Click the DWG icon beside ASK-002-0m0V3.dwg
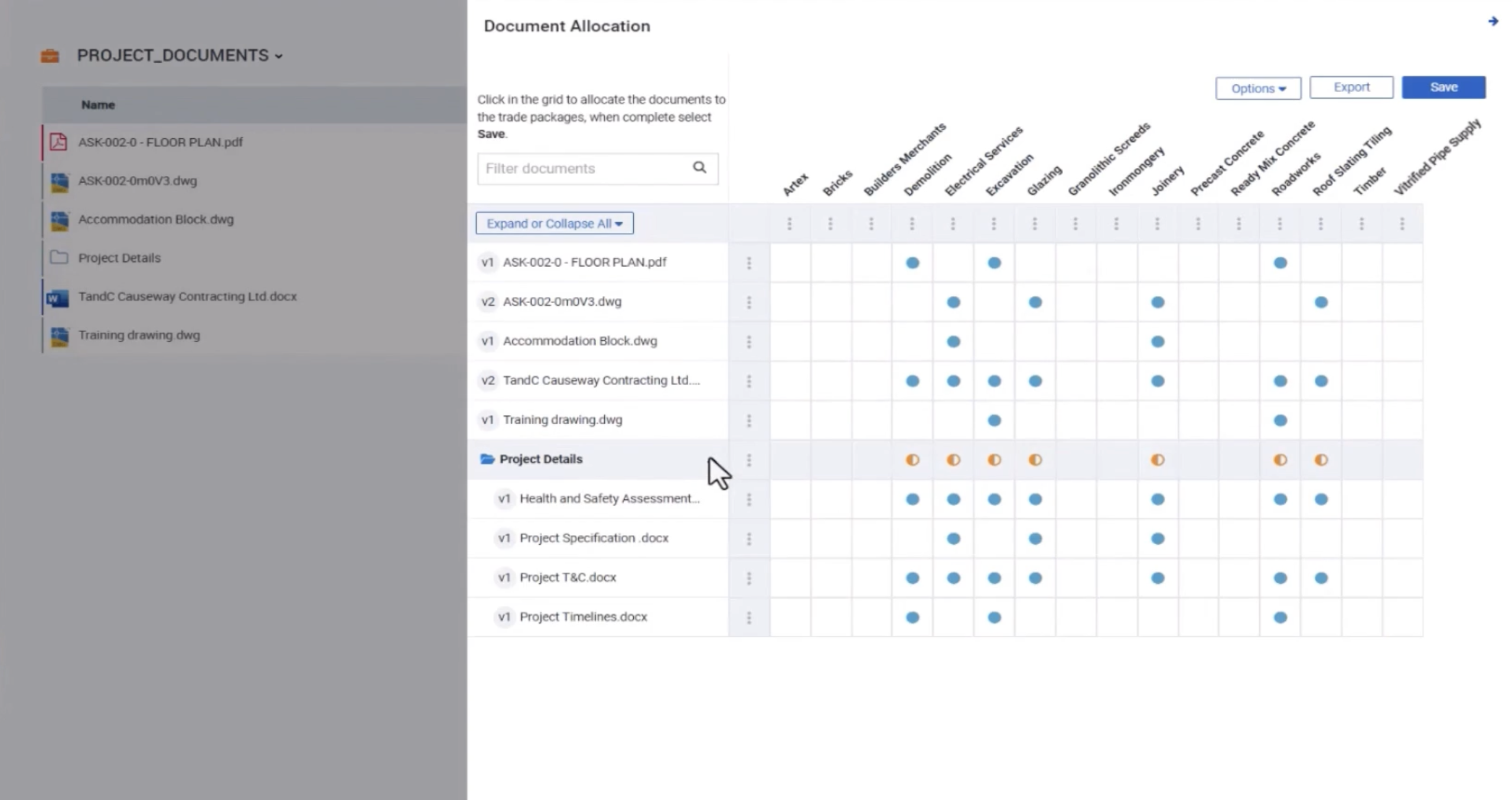The image size is (1512, 800). tap(58, 181)
